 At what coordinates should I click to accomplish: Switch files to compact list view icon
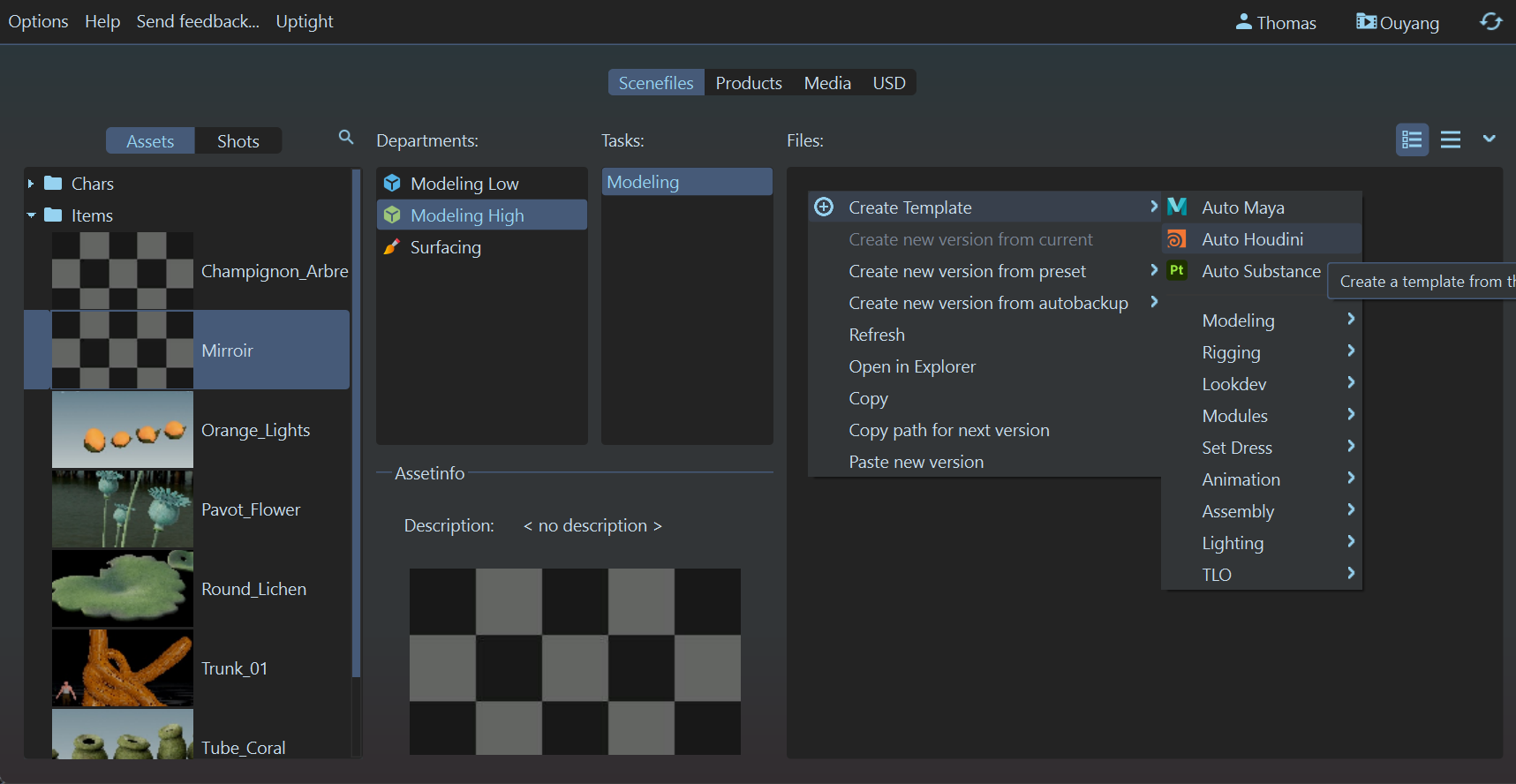[1450, 139]
